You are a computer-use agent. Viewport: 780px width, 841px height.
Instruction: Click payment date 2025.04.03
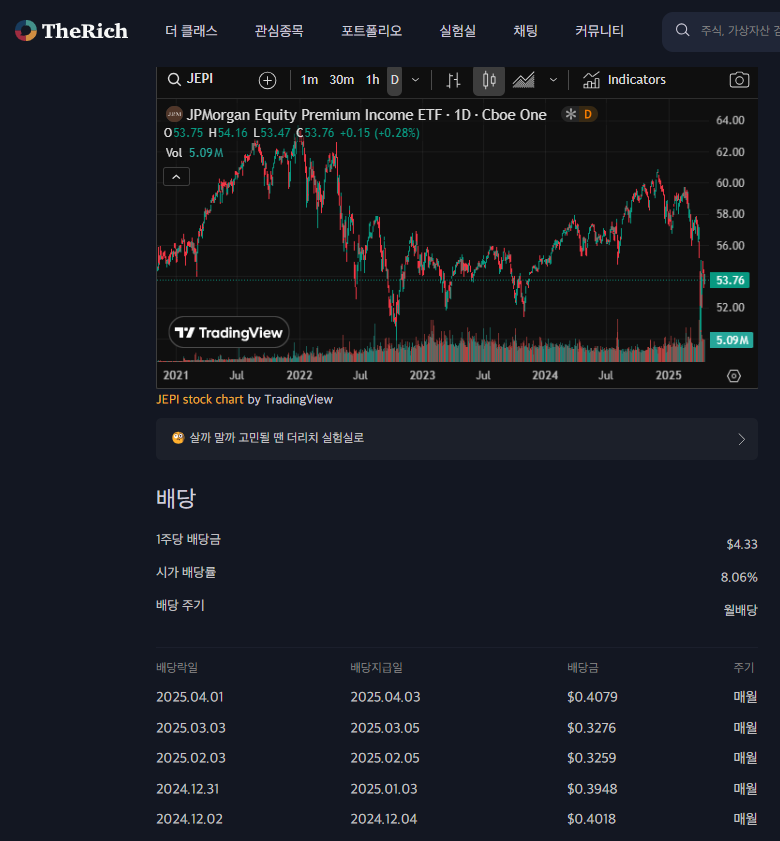click(385, 697)
